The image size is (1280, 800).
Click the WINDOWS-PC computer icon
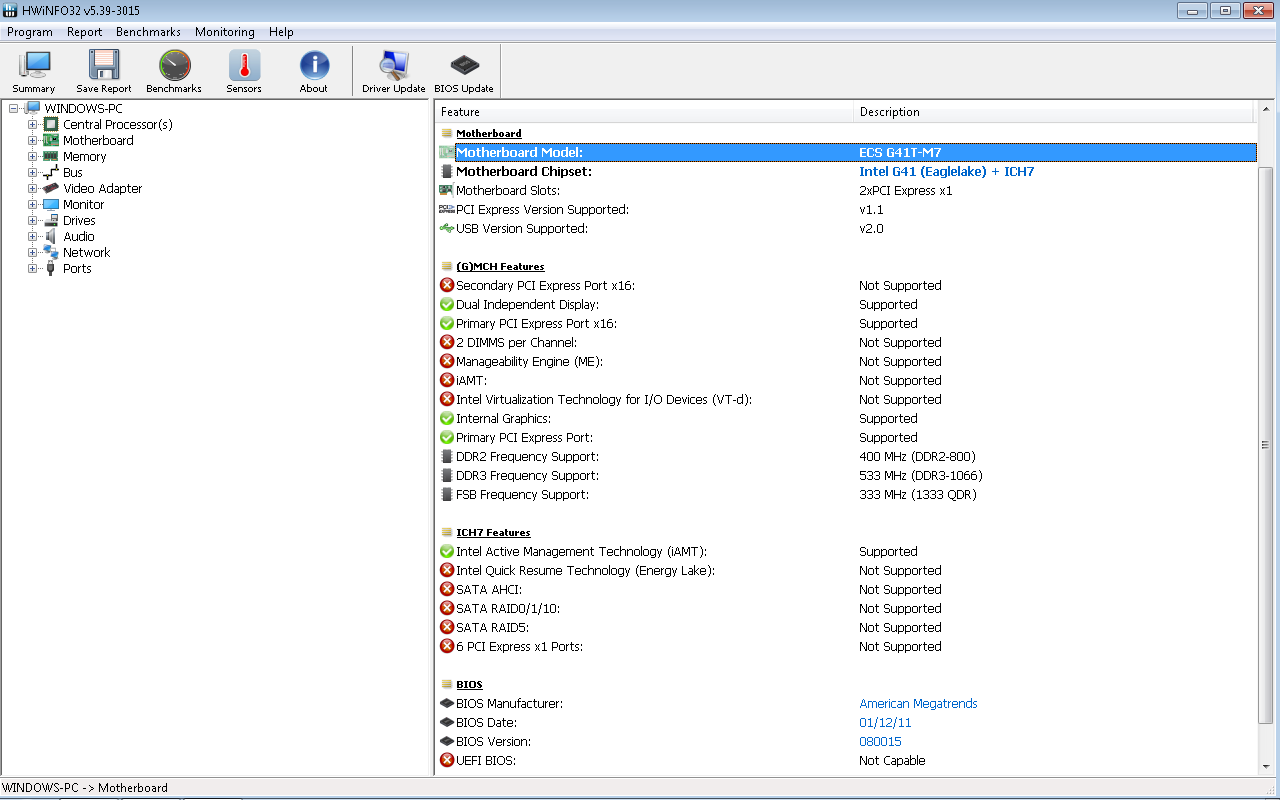click(x=32, y=108)
